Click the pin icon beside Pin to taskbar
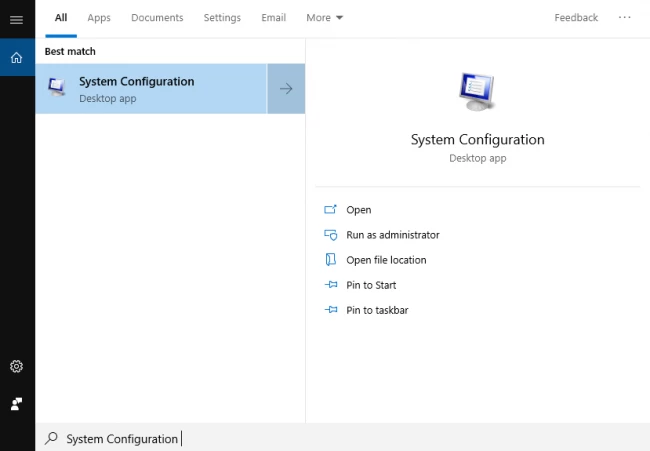 tap(331, 310)
